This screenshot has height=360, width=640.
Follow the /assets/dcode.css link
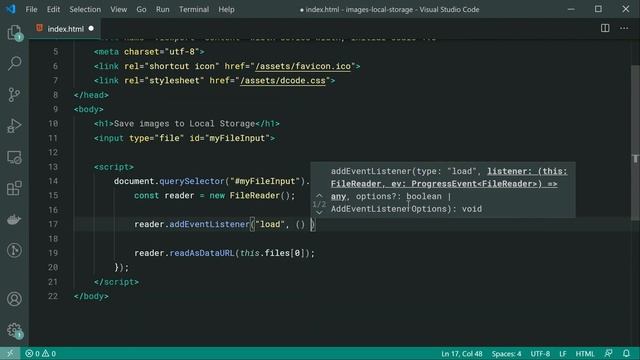(283, 80)
